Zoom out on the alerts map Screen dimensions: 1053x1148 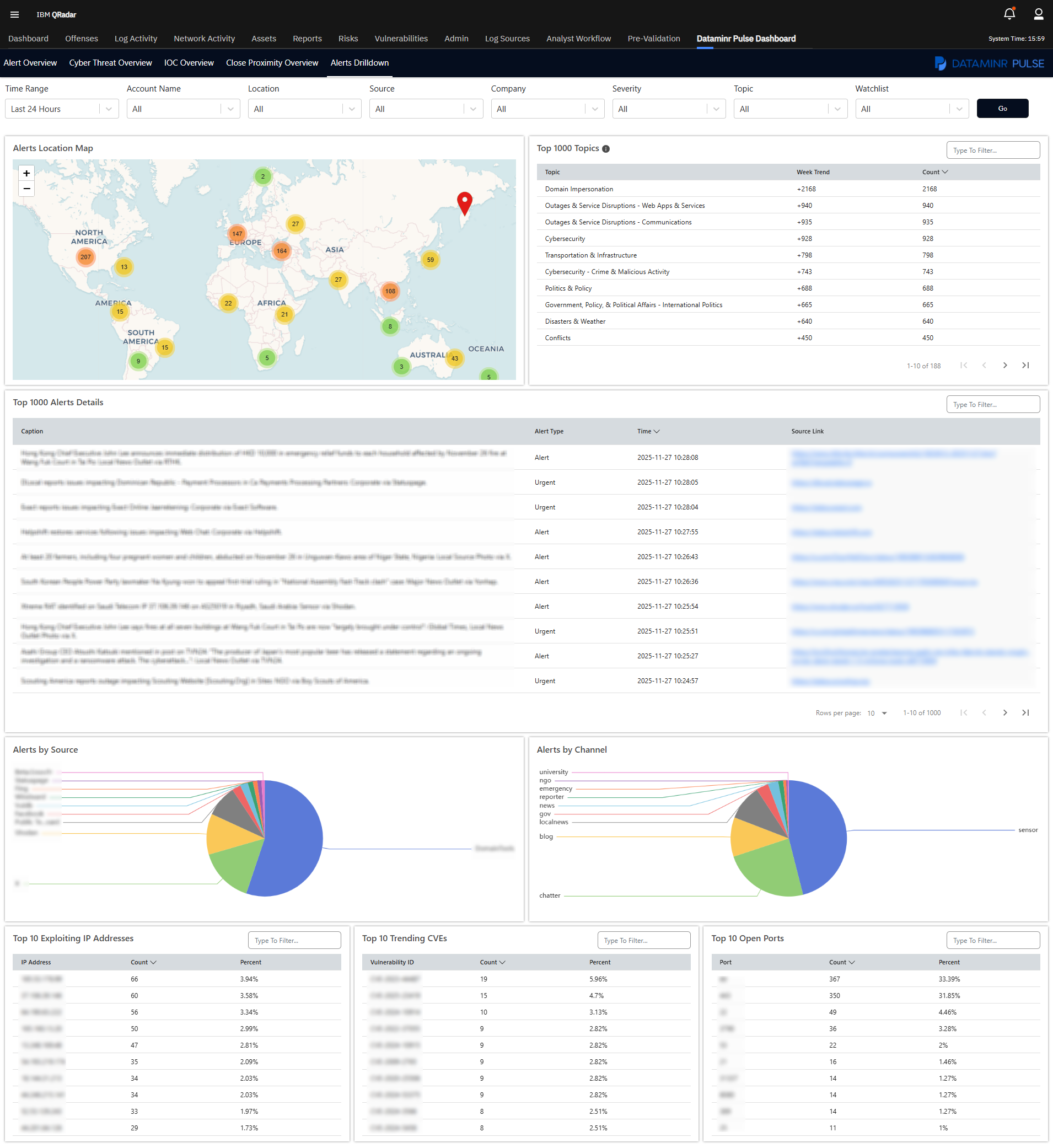pos(26,189)
